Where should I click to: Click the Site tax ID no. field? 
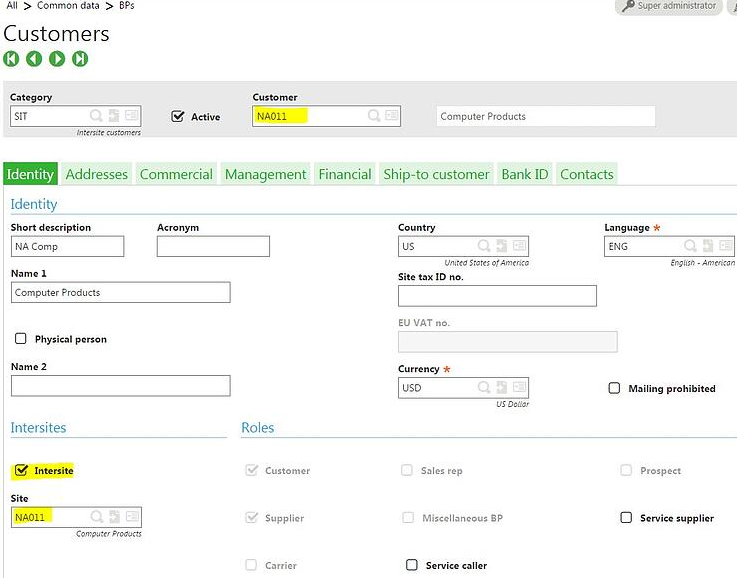click(x=497, y=296)
